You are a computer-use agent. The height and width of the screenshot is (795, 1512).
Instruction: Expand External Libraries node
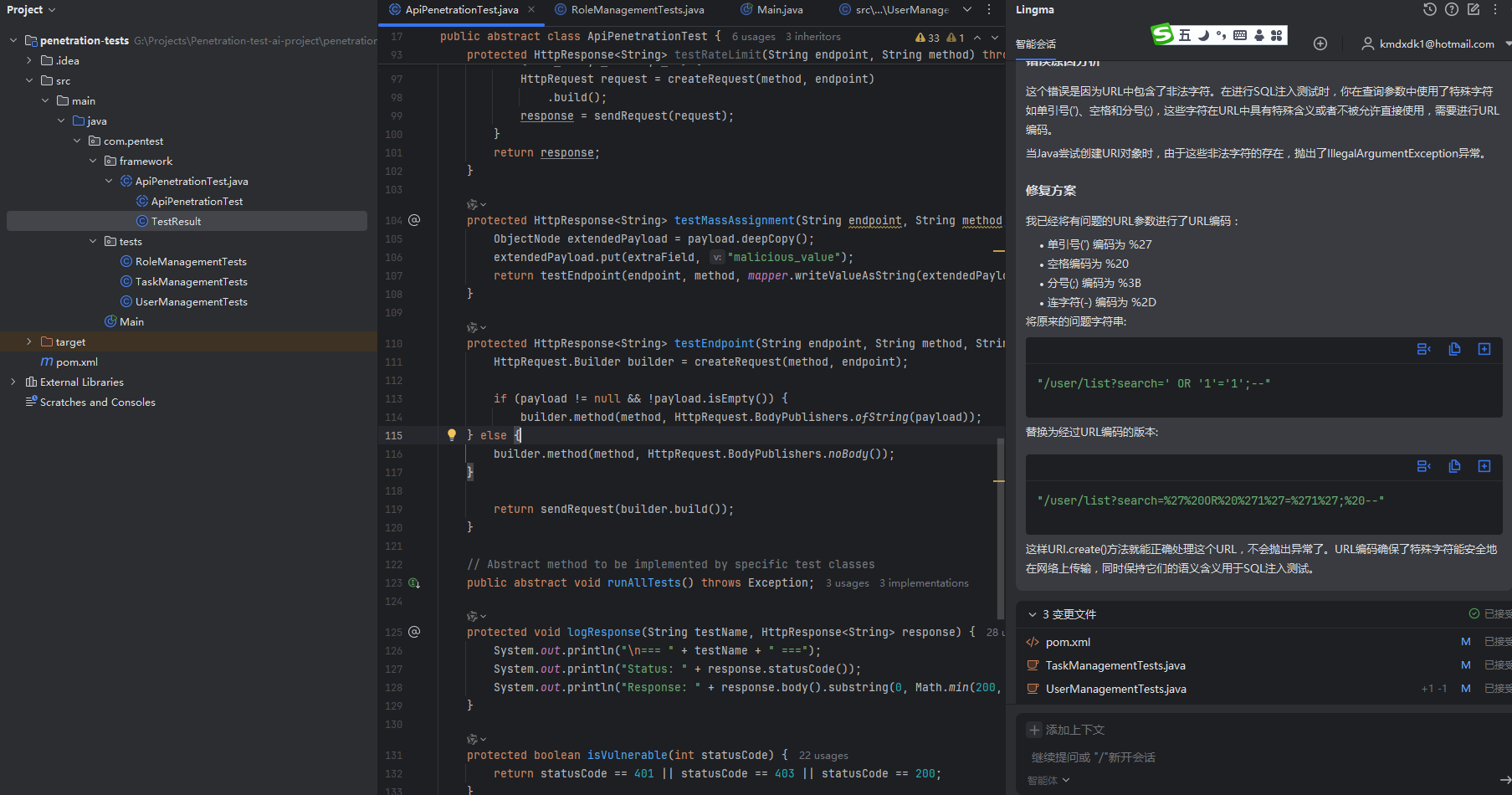click(13, 382)
